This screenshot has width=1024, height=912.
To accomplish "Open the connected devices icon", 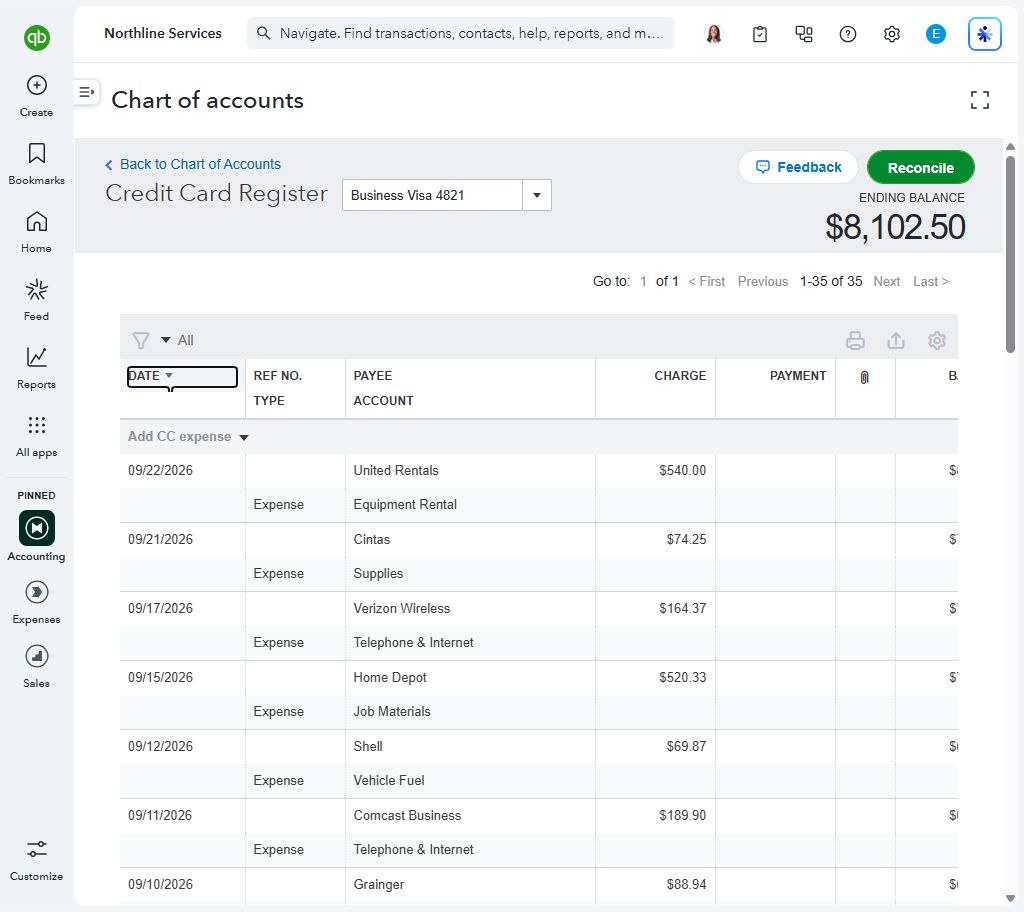I will click(804, 34).
